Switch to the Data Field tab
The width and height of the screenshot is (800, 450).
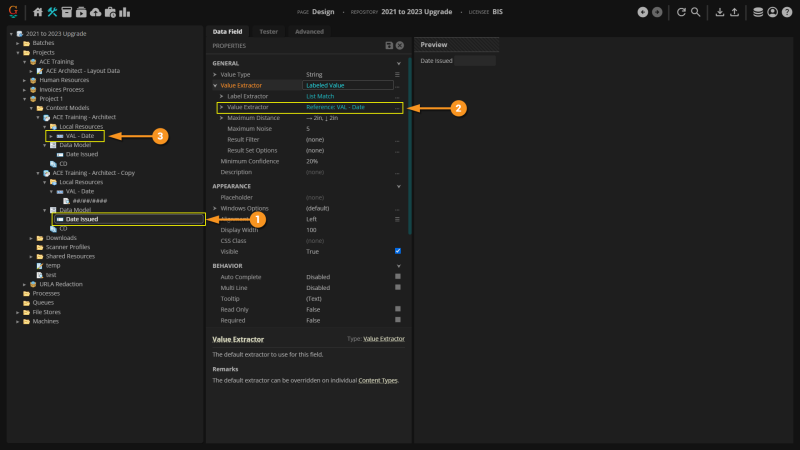pyautogui.click(x=228, y=32)
